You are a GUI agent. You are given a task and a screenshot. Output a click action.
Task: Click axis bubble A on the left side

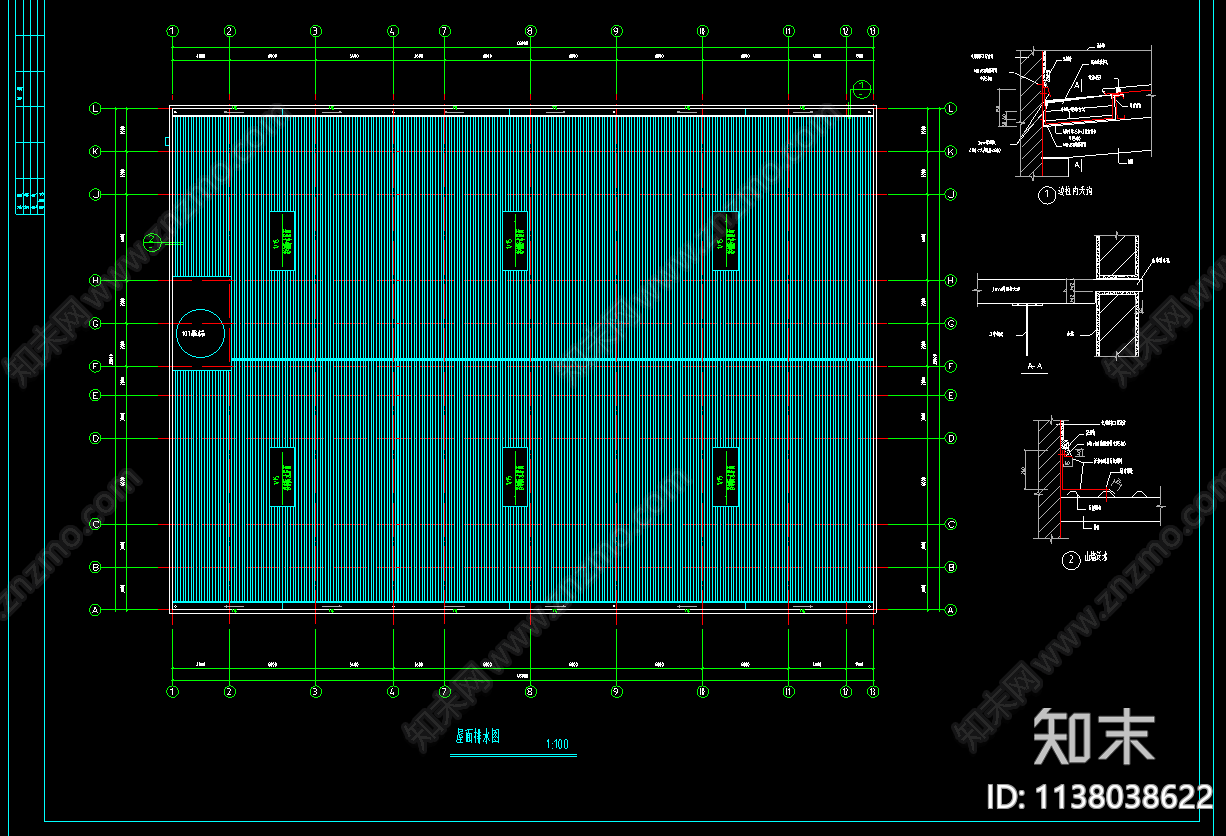pos(96,610)
